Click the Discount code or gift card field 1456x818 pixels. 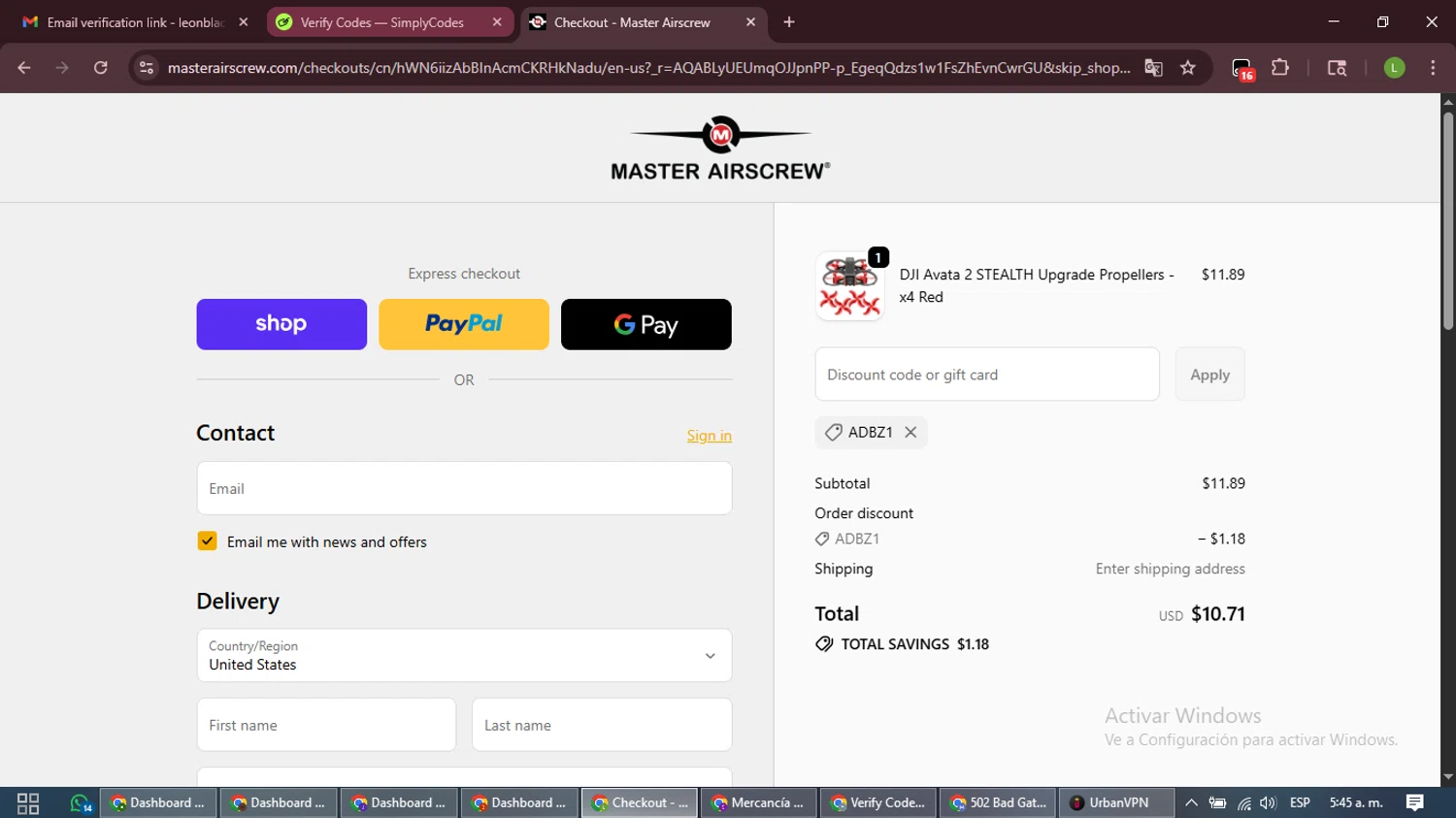(987, 375)
